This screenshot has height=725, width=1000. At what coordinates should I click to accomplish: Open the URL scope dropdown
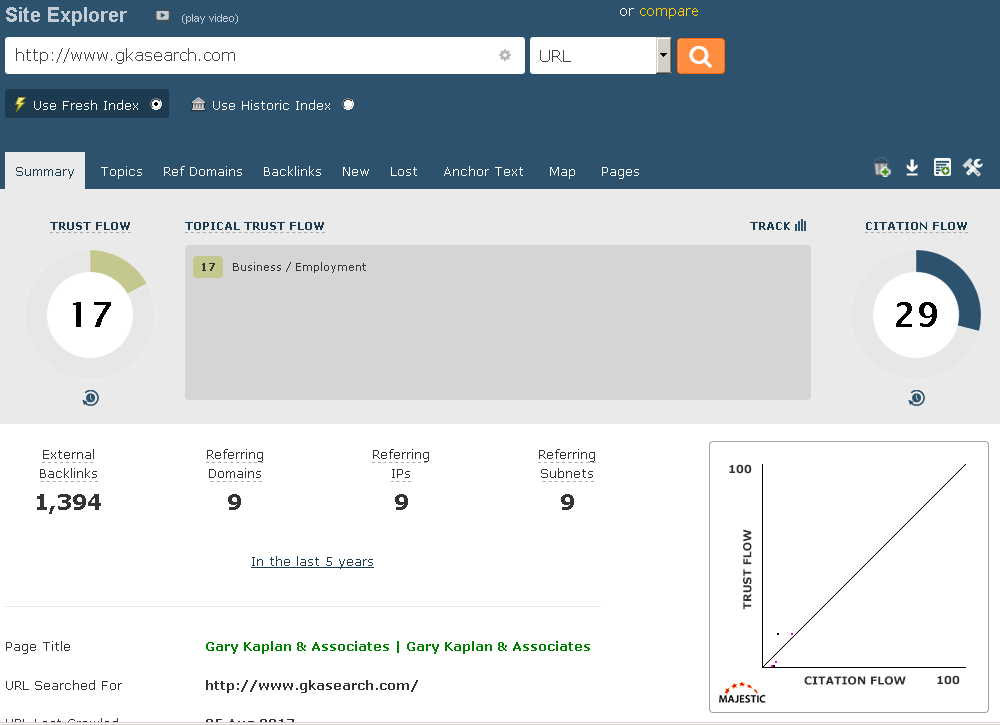tap(663, 56)
